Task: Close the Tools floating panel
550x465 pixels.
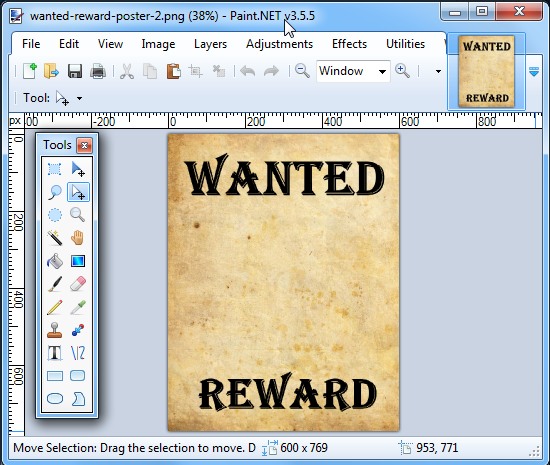Action: [85, 145]
